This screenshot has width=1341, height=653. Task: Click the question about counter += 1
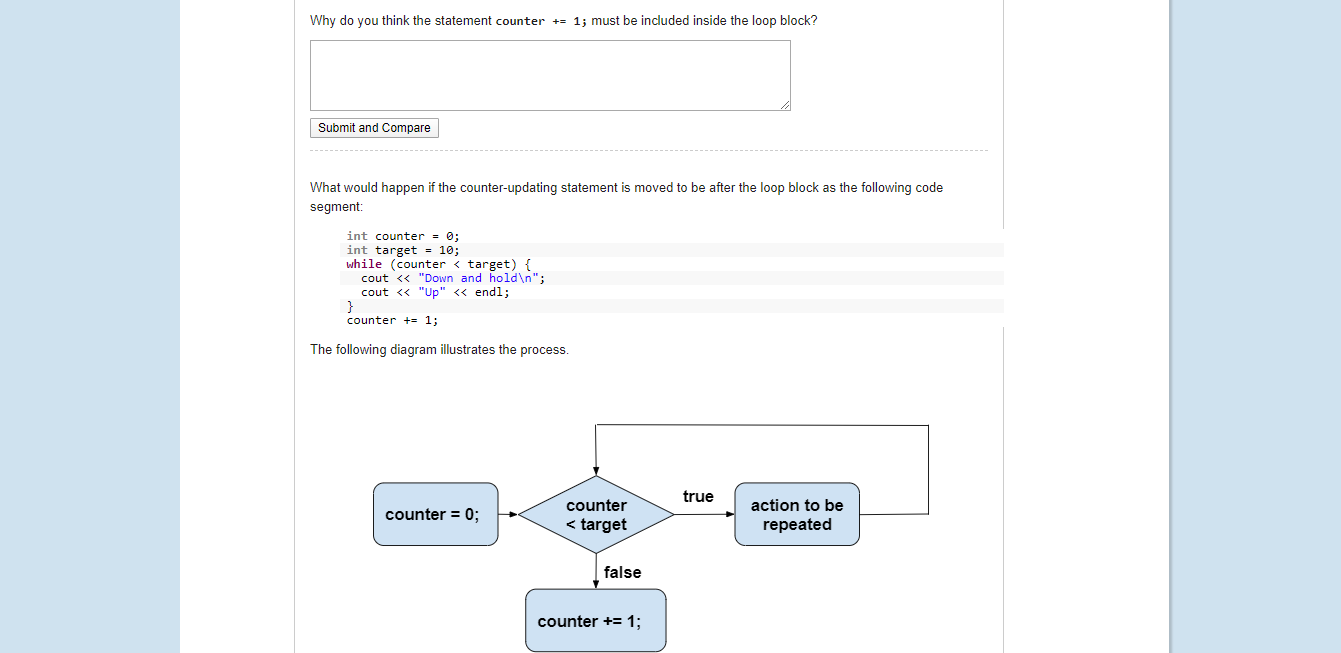[563, 20]
